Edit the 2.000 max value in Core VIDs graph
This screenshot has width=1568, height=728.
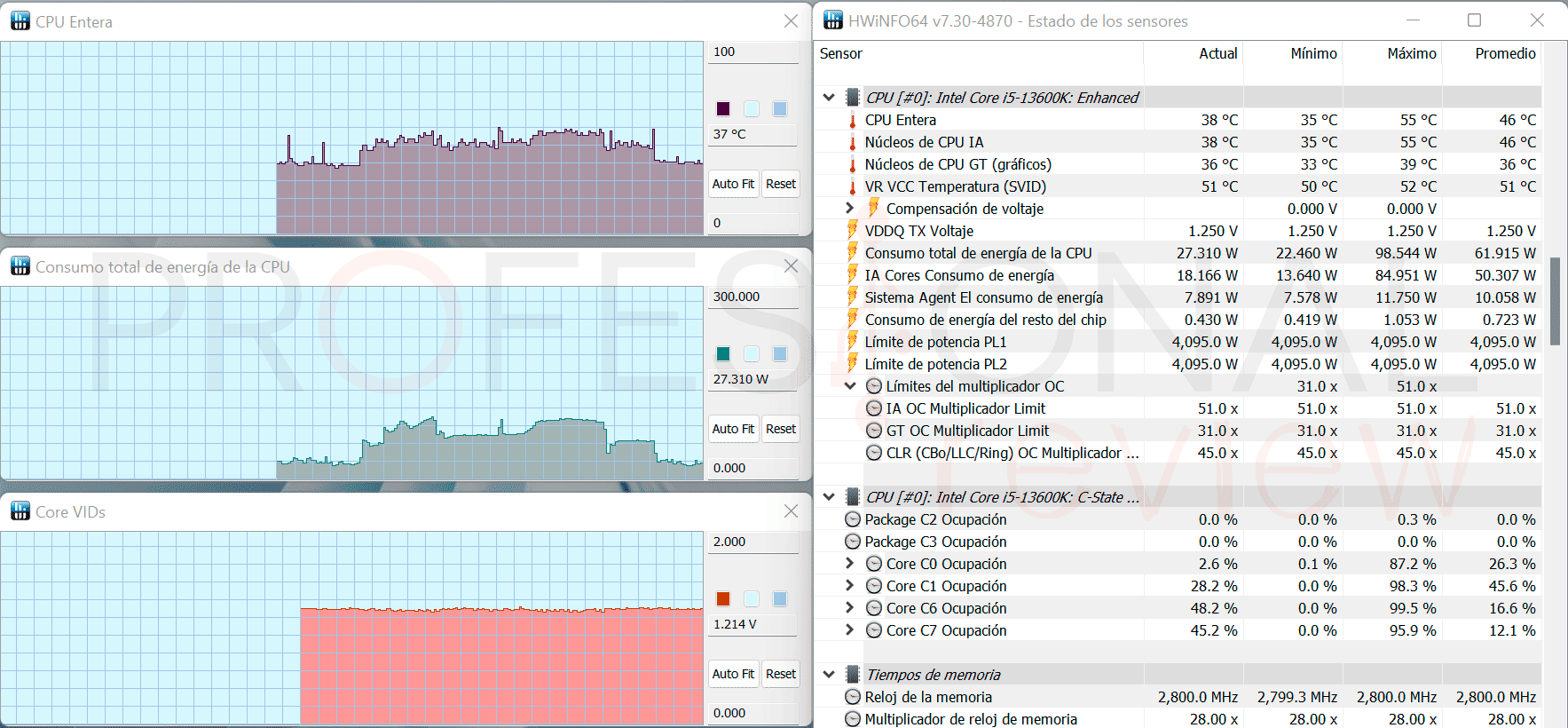click(754, 542)
